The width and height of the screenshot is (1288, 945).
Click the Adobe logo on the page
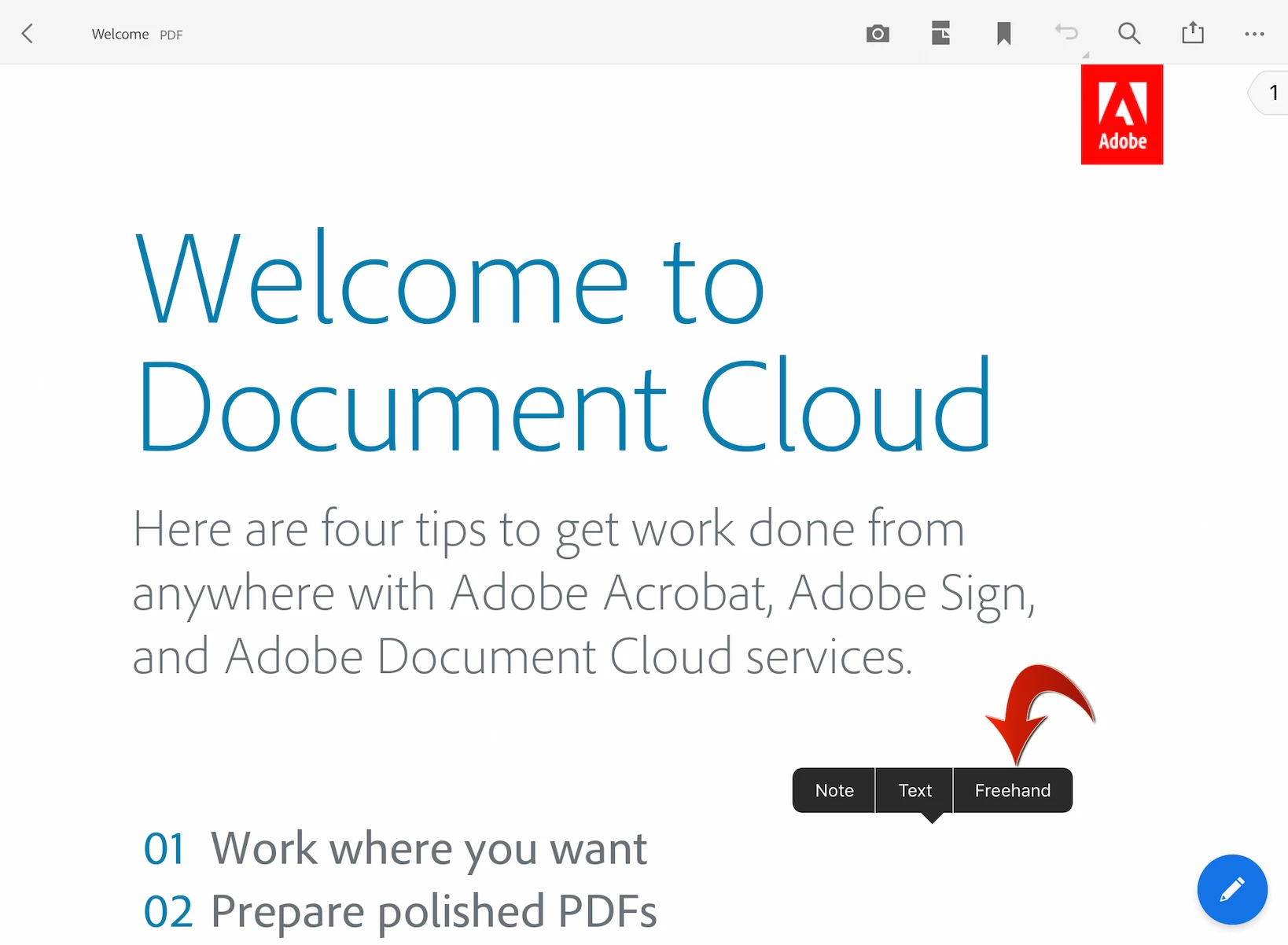pos(1121,115)
